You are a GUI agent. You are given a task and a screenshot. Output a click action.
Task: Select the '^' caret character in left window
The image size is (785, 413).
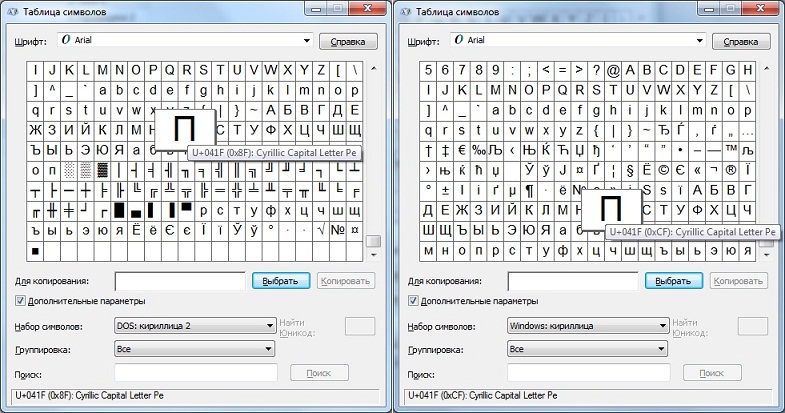52,90
